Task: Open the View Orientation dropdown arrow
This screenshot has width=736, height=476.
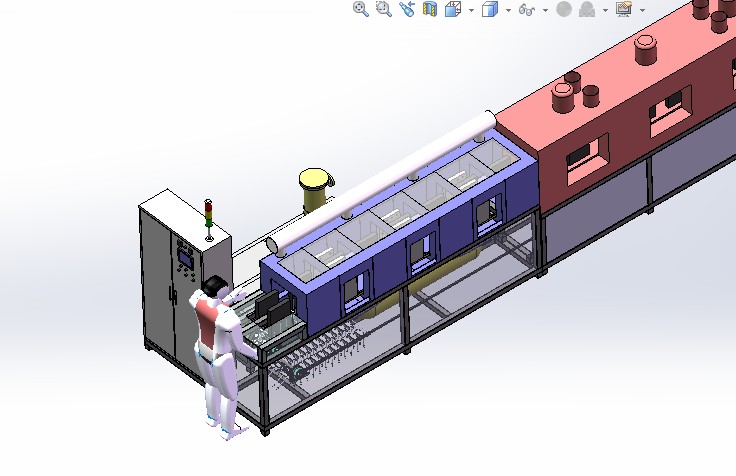Action: [x=471, y=10]
